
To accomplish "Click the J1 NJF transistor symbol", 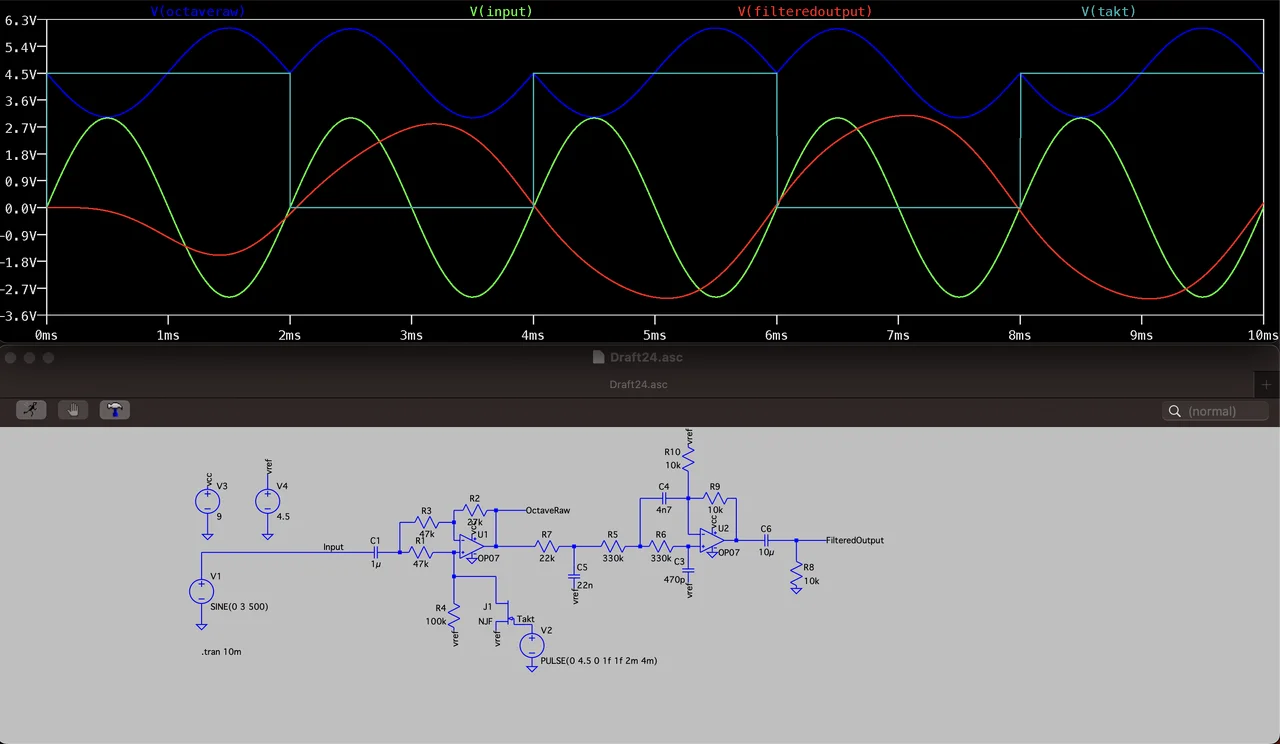I will point(507,613).
